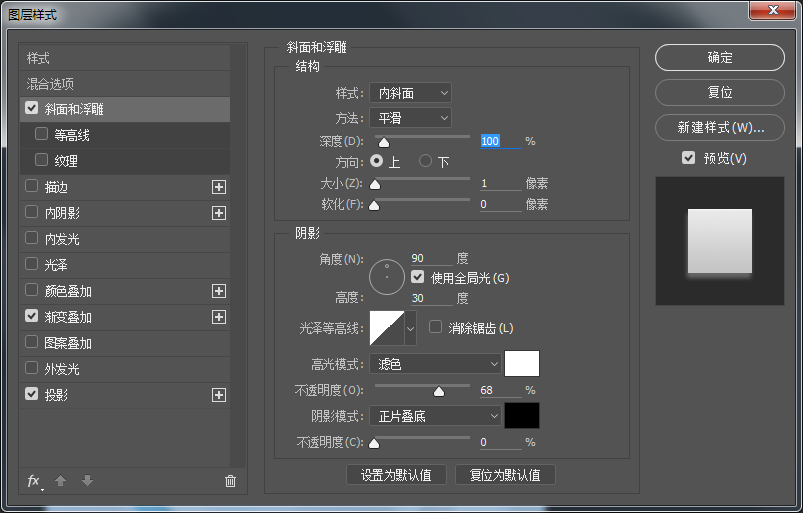Enable the 图案叠加 checkbox
The width and height of the screenshot is (803, 513).
(x=32, y=342)
